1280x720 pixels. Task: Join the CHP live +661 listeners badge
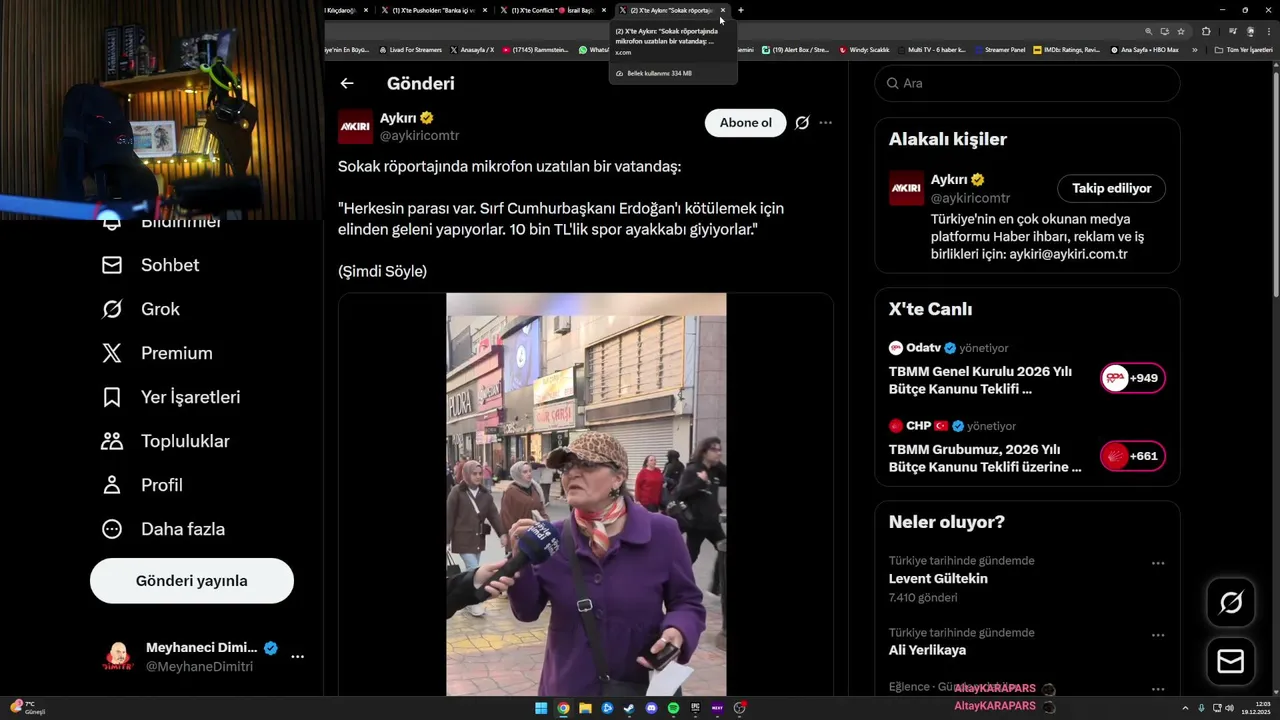point(1133,456)
